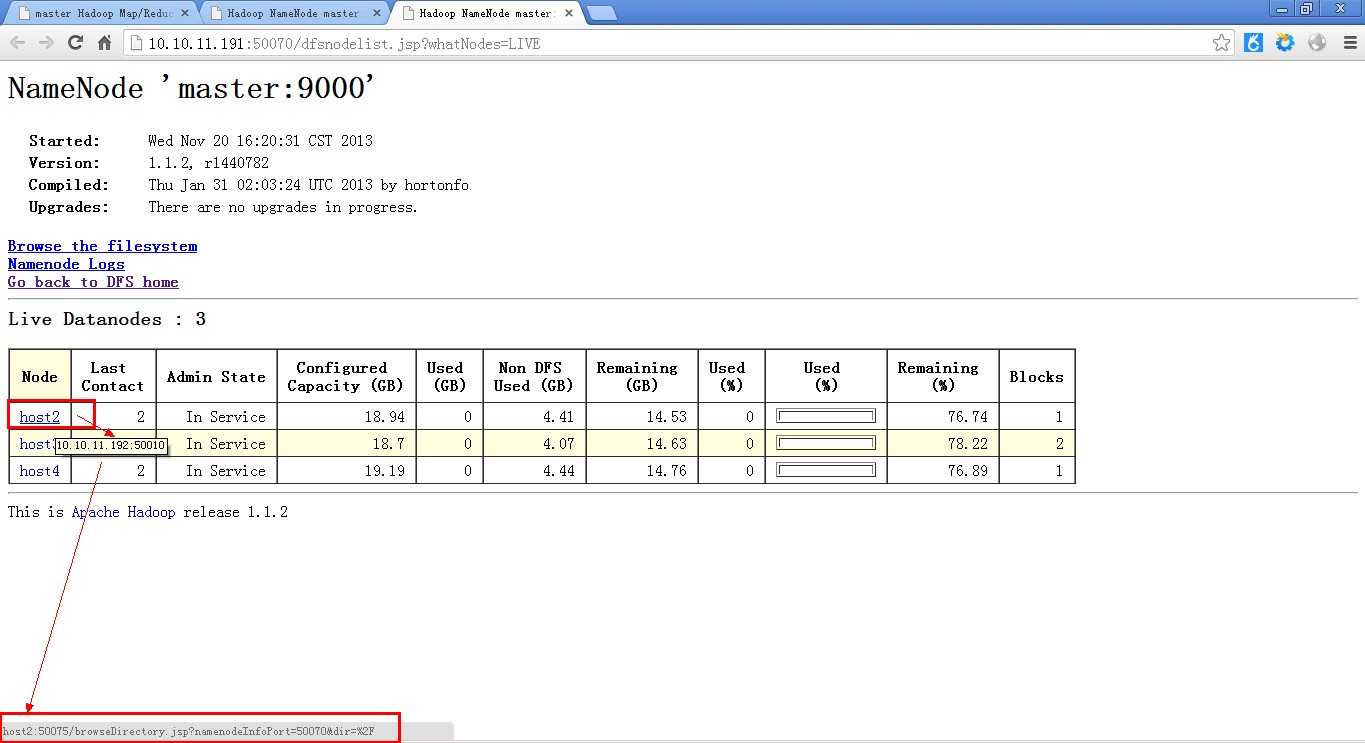Open the host2 datanode link
The height and width of the screenshot is (743, 1365).
coord(40,416)
